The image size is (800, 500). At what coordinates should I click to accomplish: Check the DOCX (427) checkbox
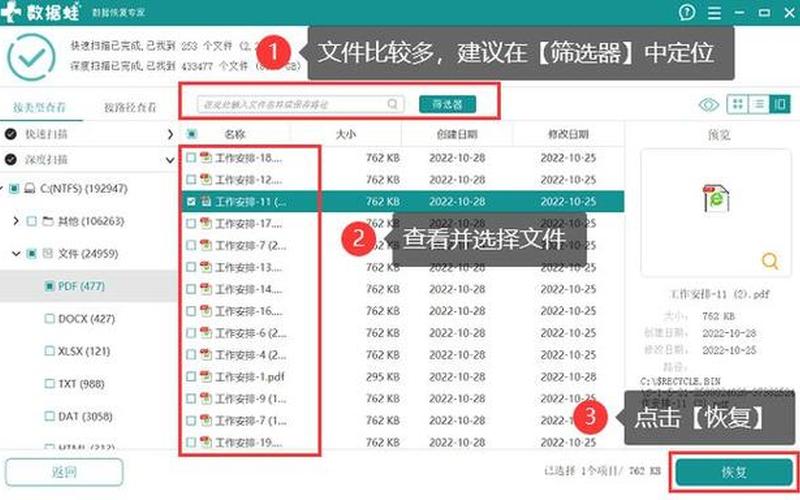49,319
